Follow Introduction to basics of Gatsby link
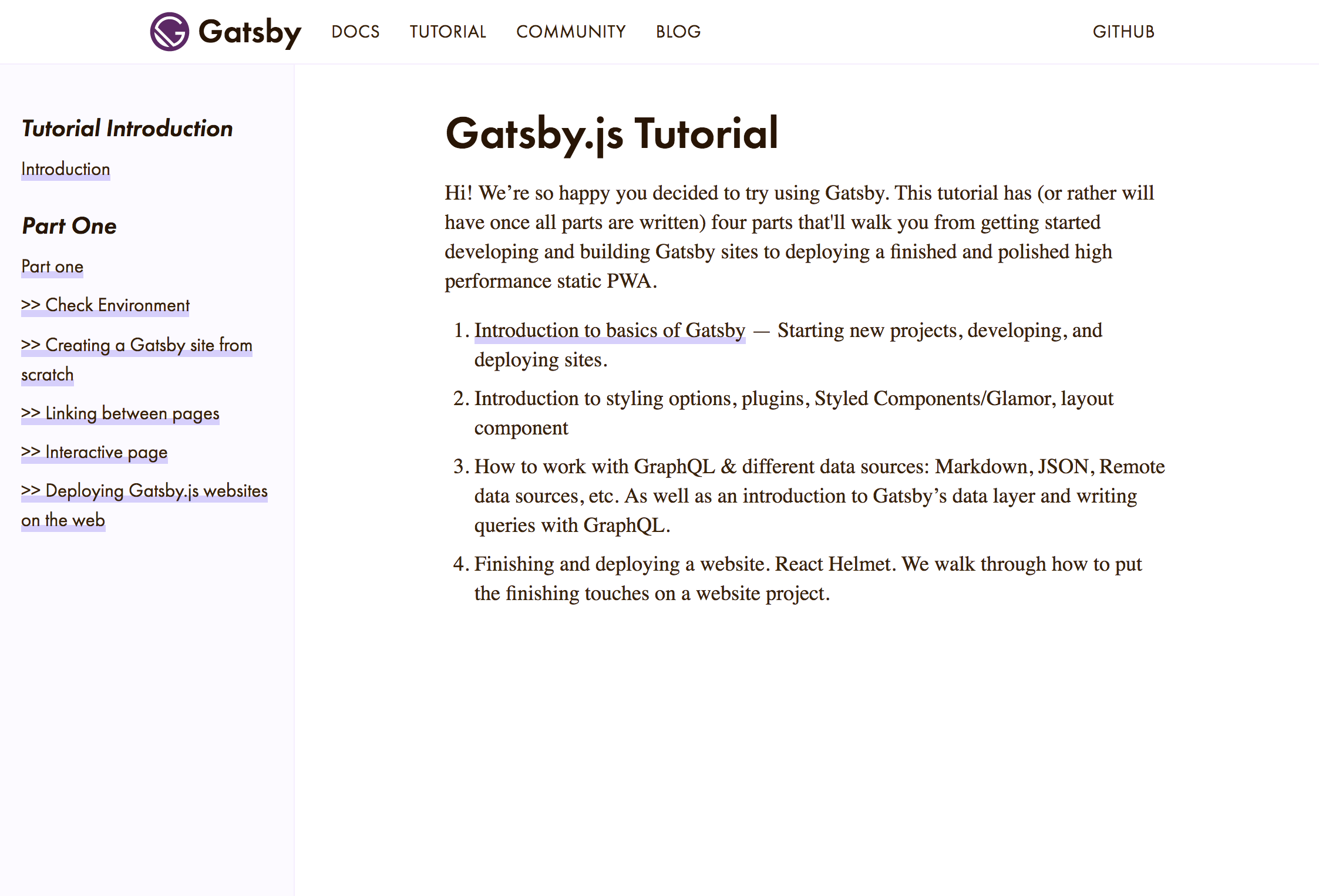 [610, 331]
